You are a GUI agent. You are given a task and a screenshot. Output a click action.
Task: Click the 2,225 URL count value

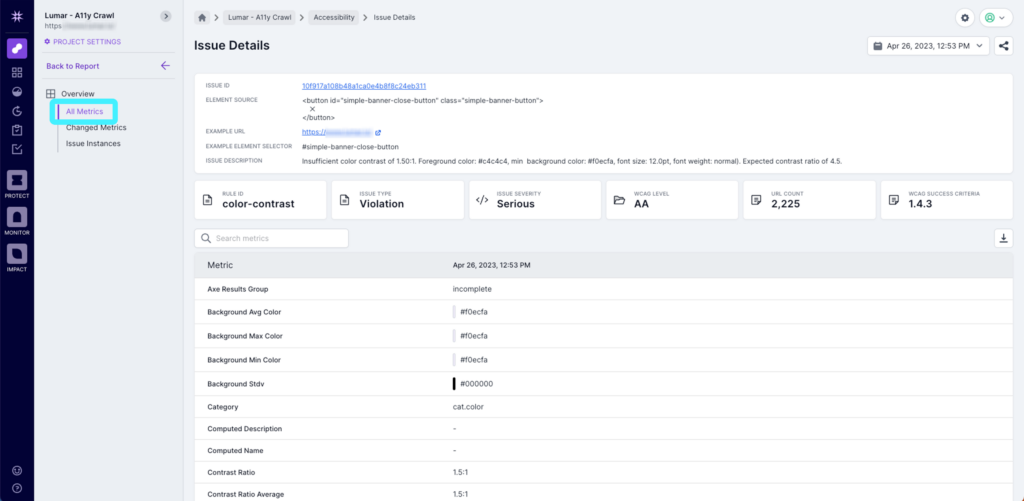coord(788,204)
